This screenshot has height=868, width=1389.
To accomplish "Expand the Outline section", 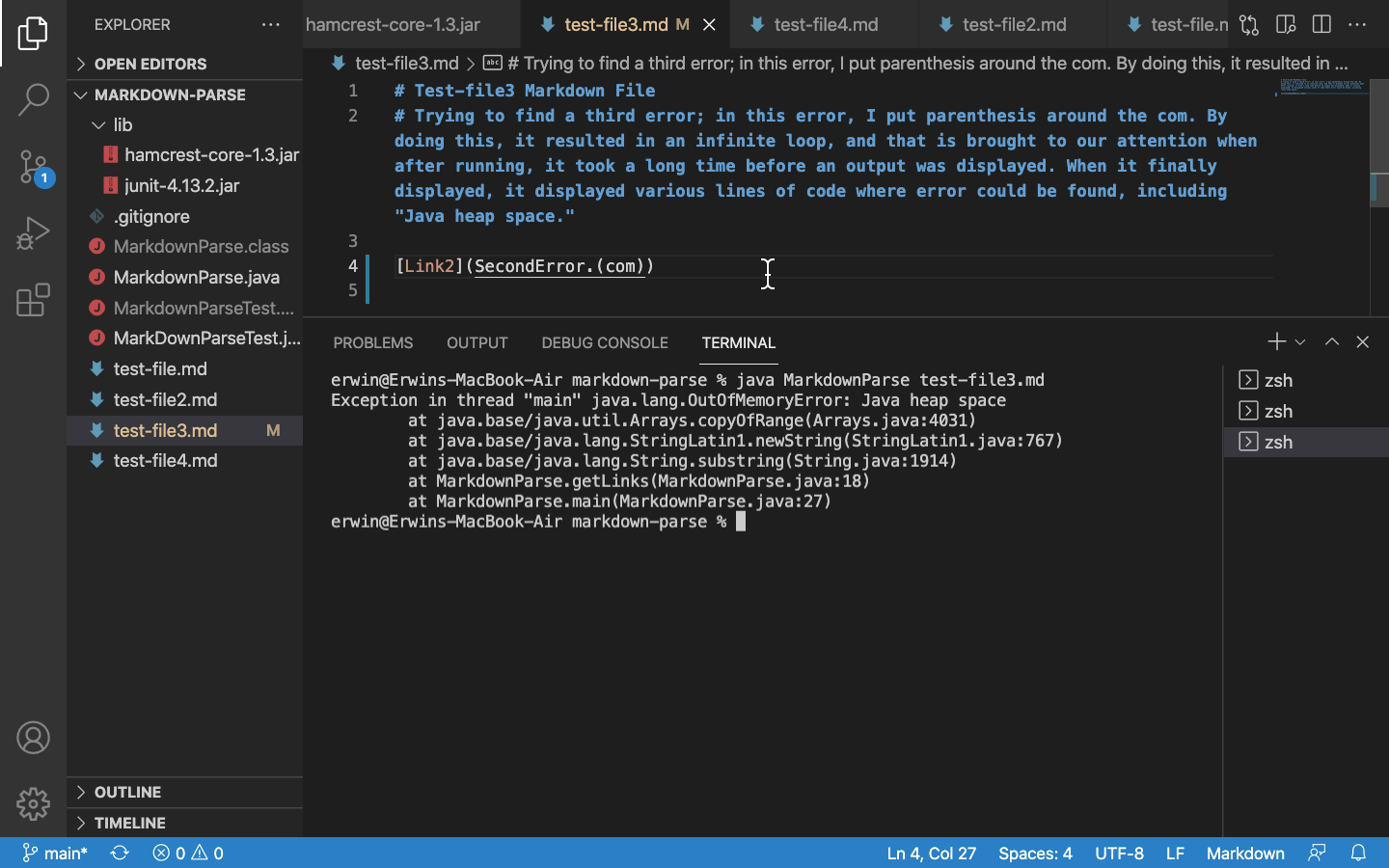I will [184, 792].
